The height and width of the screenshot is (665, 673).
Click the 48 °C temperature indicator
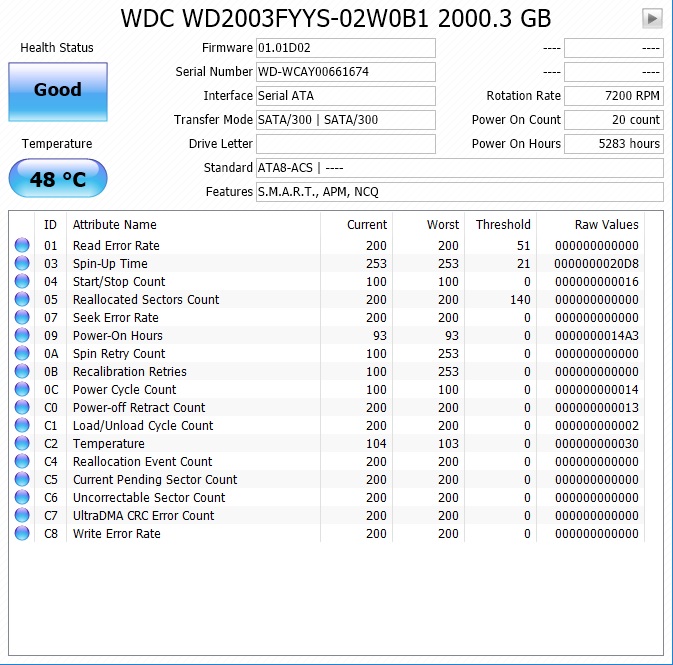(x=58, y=178)
